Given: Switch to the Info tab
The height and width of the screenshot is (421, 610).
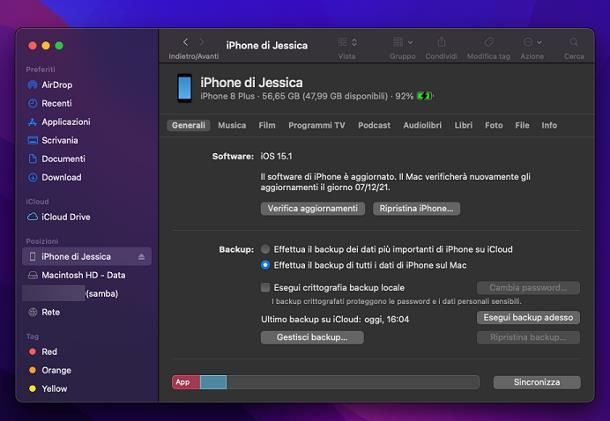Looking at the screenshot, I should pos(549,125).
